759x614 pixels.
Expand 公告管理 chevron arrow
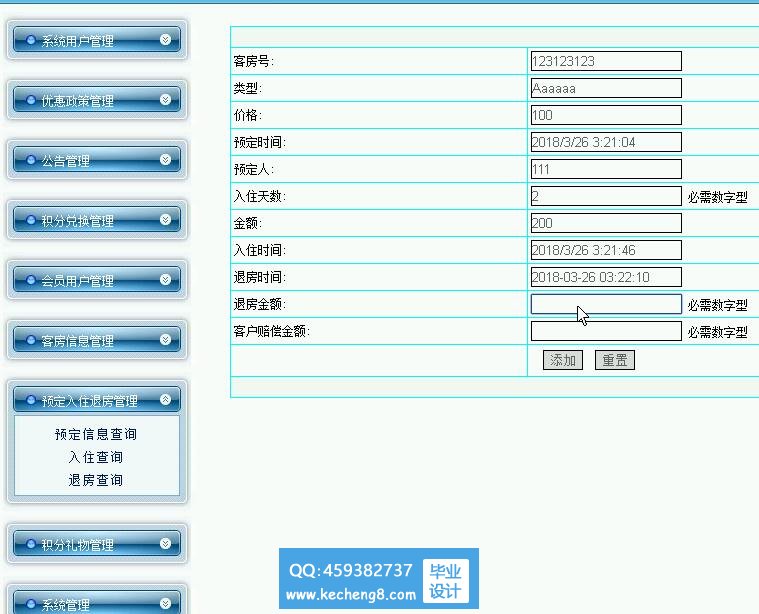[x=166, y=160]
